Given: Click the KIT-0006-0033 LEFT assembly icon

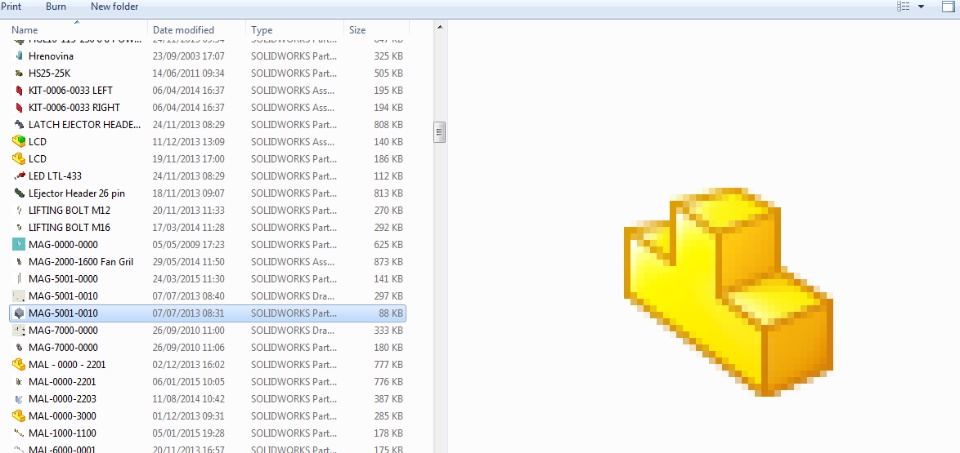Looking at the screenshot, I should click(x=18, y=90).
